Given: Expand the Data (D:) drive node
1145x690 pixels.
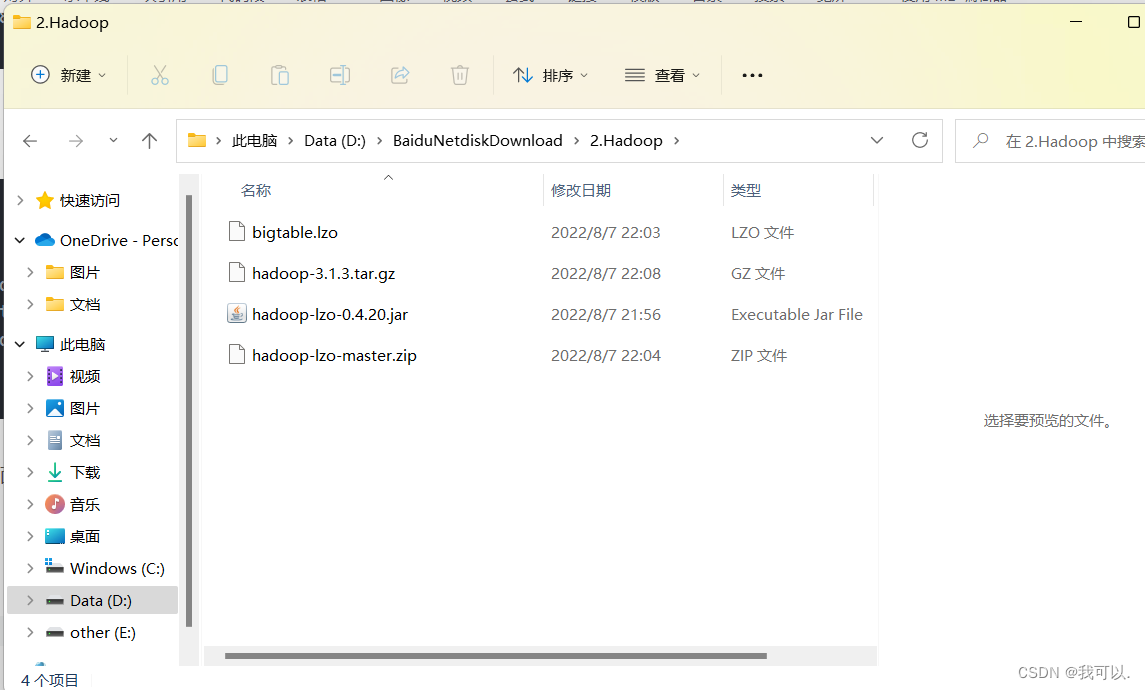Looking at the screenshot, I should (30, 600).
